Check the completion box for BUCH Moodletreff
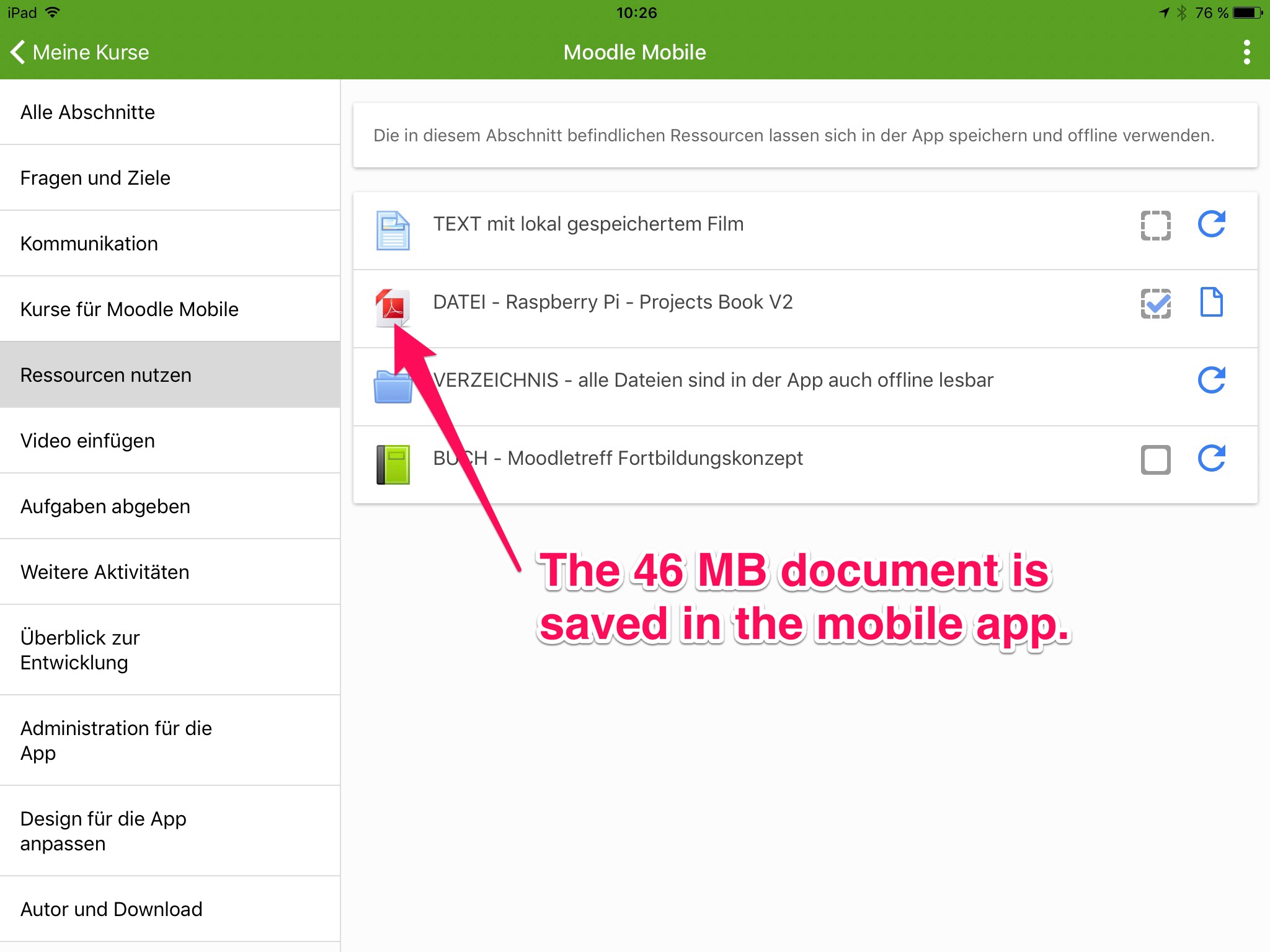The height and width of the screenshot is (952, 1270). click(1156, 460)
